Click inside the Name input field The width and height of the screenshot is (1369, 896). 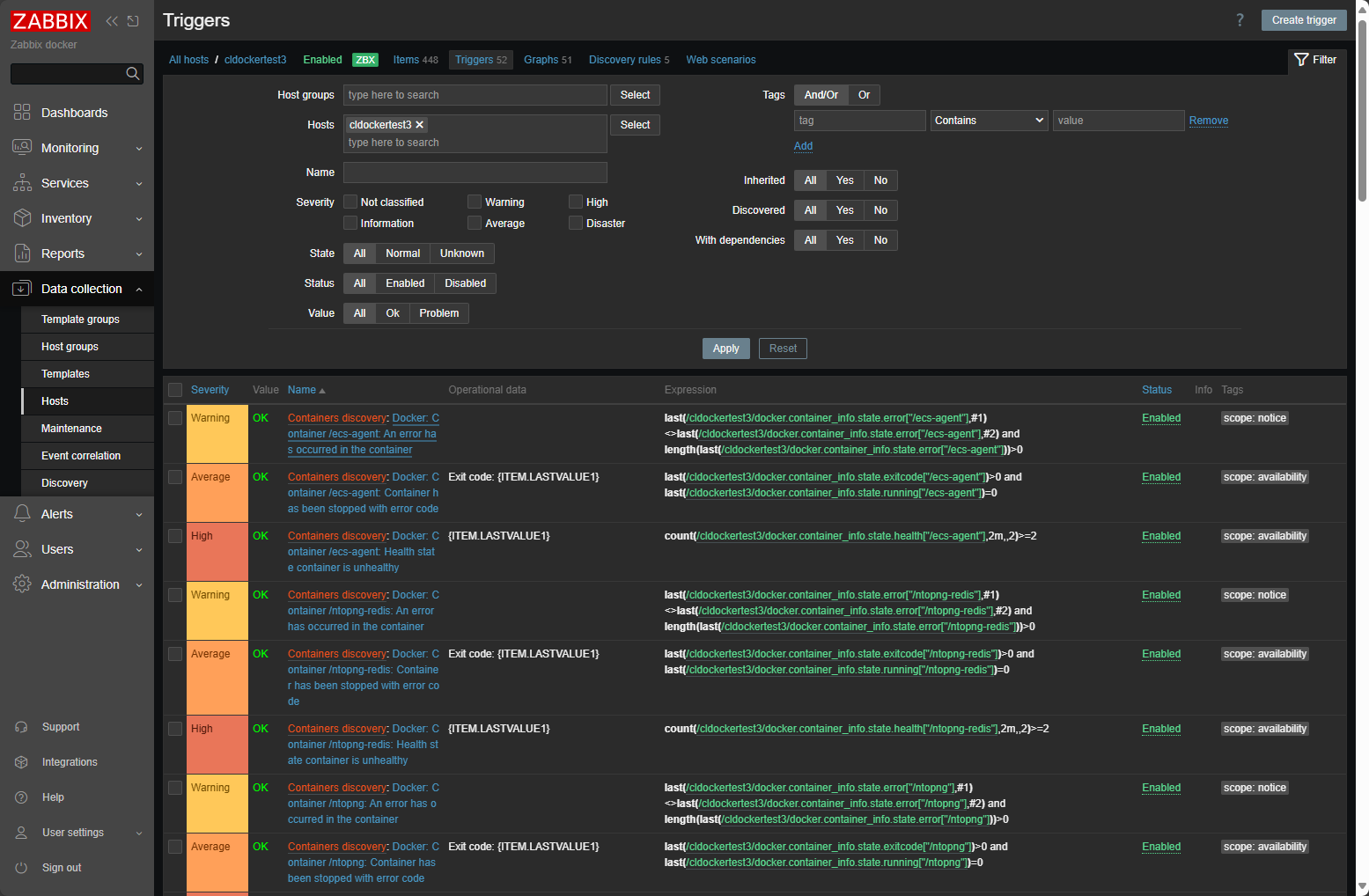[x=475, y=172]
